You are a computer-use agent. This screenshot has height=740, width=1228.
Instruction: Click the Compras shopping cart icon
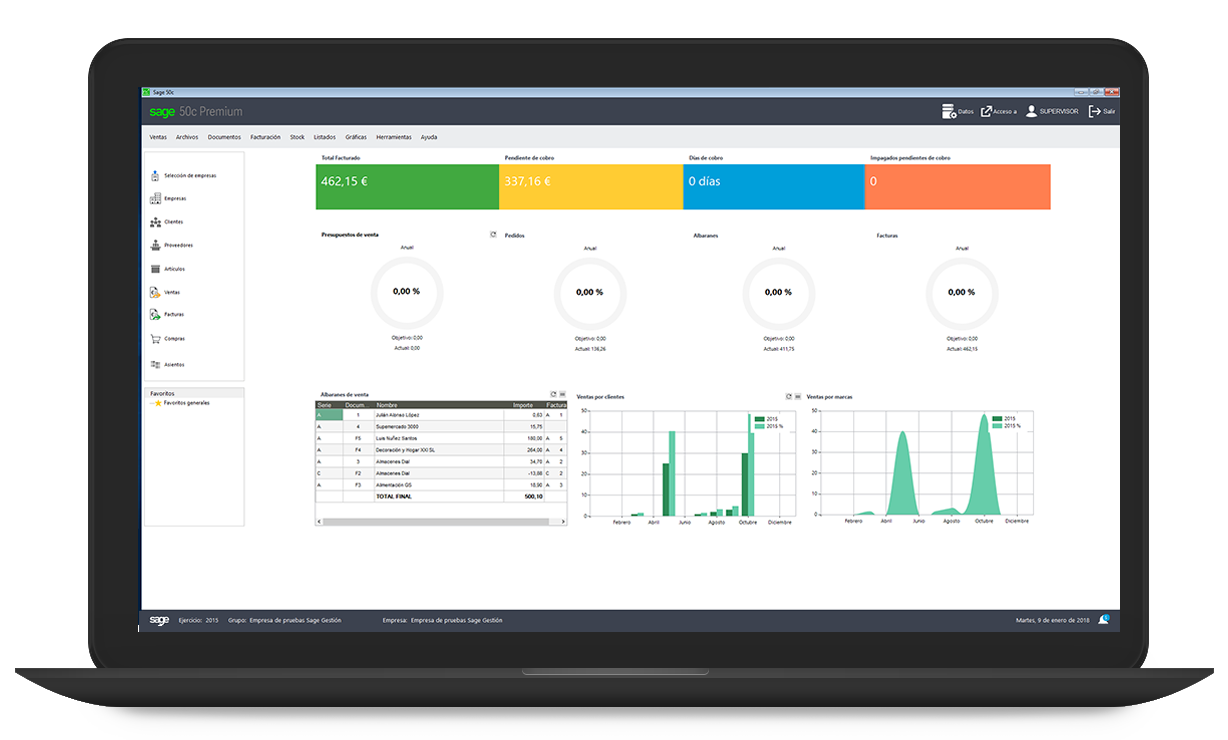[x=155, y=338]
